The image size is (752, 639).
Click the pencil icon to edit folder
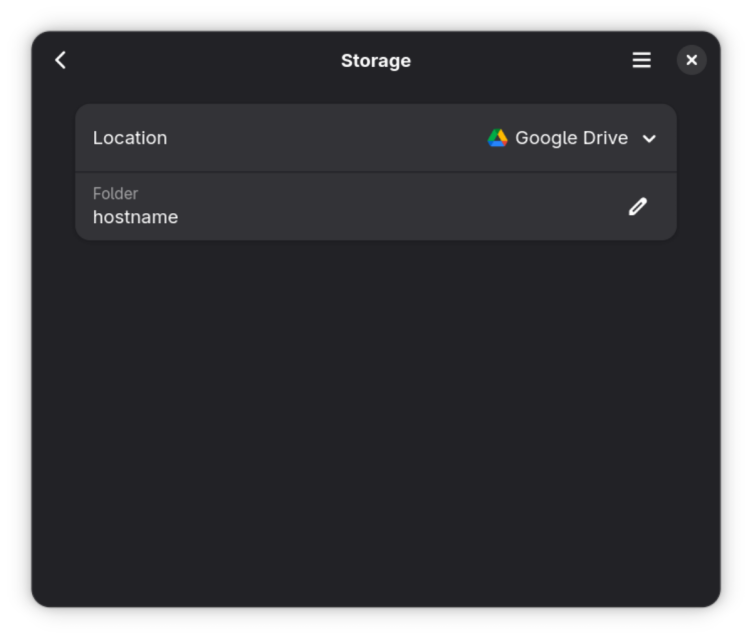pos(637,206)
